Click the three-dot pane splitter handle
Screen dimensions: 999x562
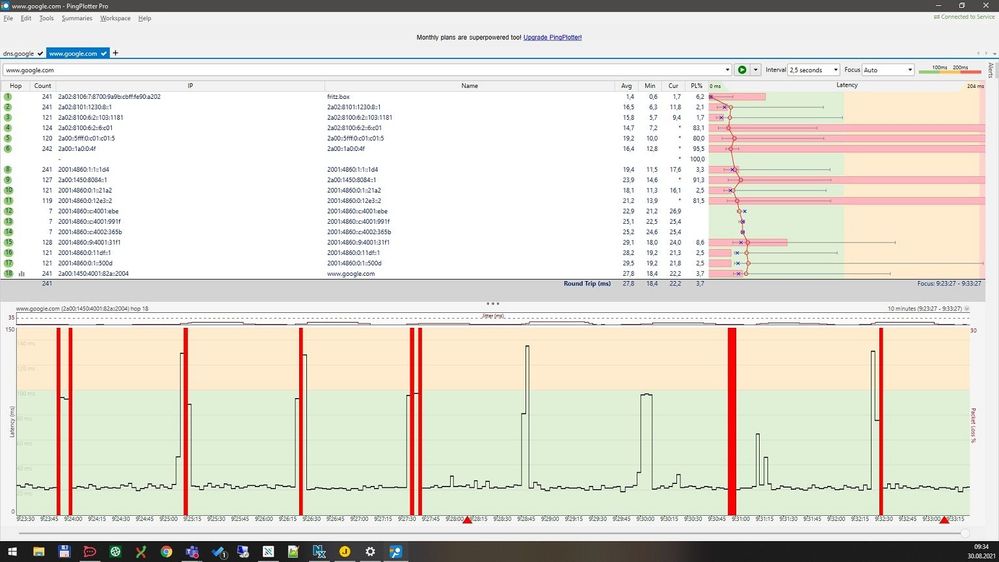pos(492,303)
